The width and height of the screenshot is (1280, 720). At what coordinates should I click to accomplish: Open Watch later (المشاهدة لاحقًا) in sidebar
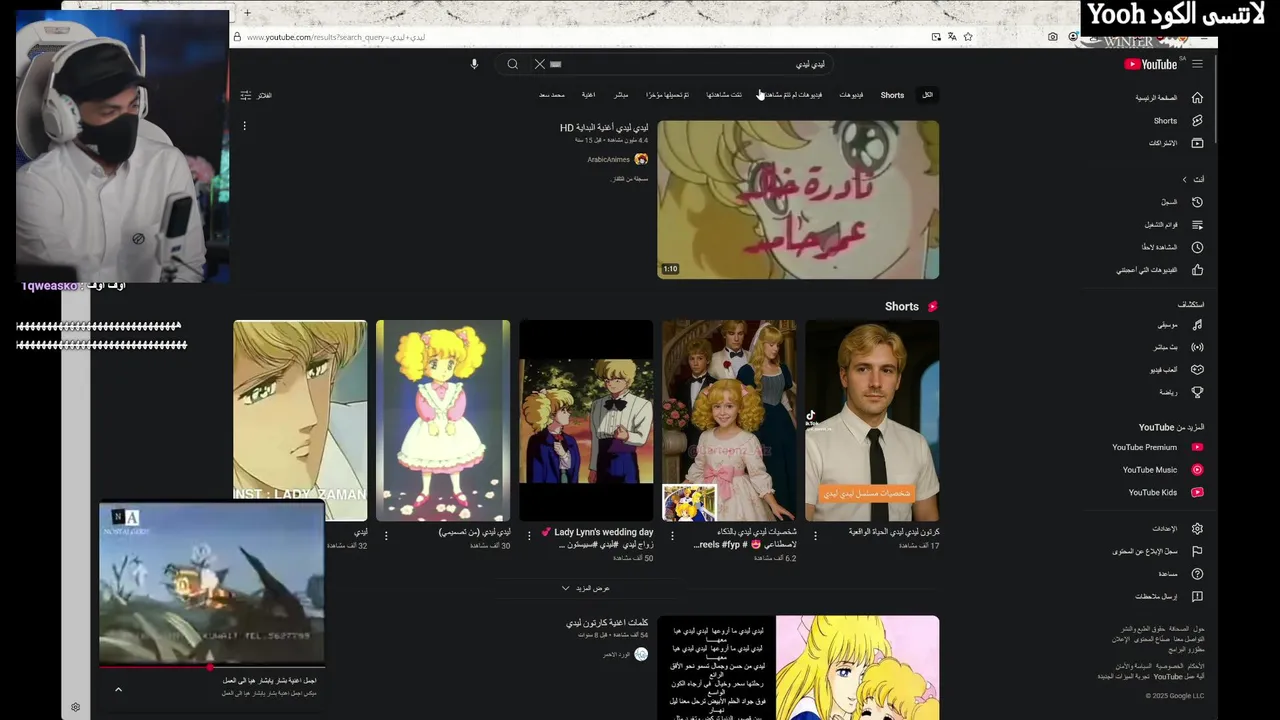tap(1172, 247)
